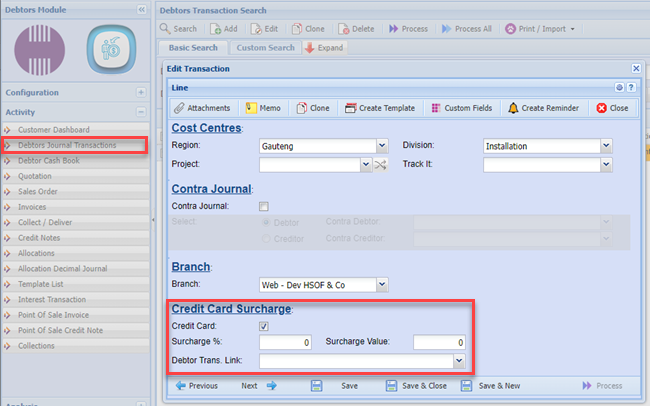Click the purple circular module logo

click(x=40, y=50)
